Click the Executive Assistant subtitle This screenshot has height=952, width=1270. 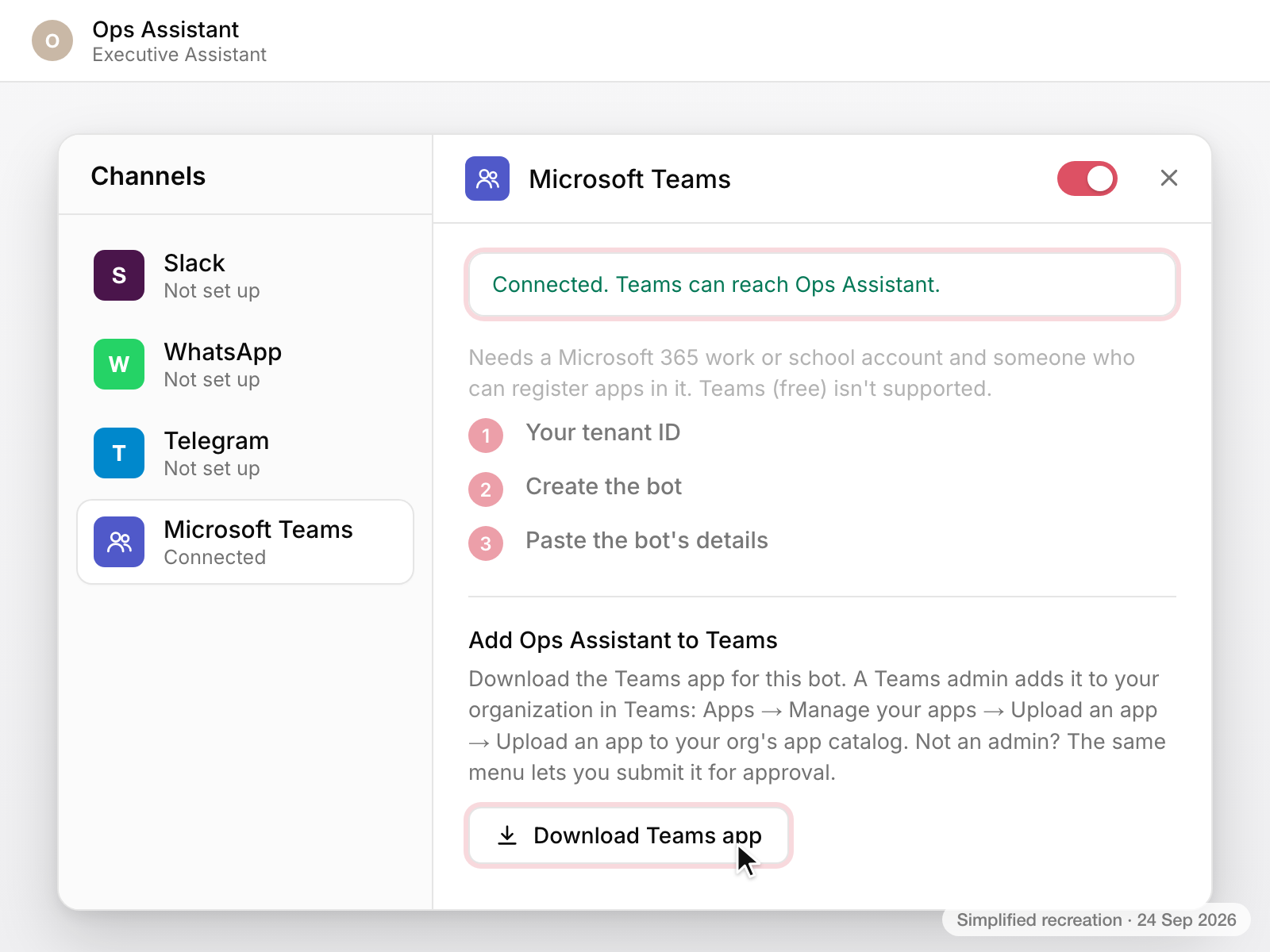pyautogui.click(x=179, y=55)
